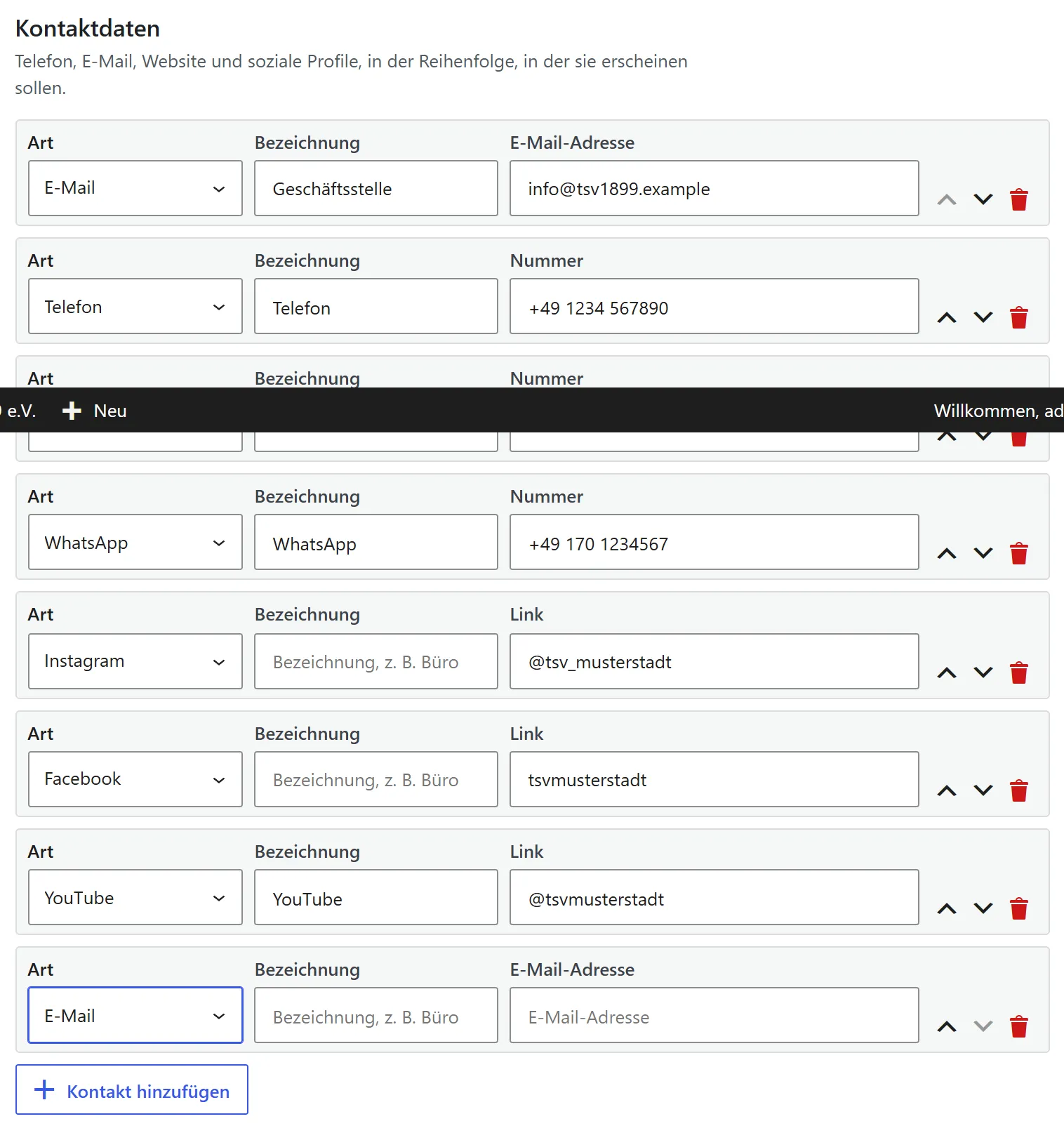The height and width of the screenshot is (1133, 1064).
Task: Delete the WhatsApp contact row
Action: [x=1019, y=553]
